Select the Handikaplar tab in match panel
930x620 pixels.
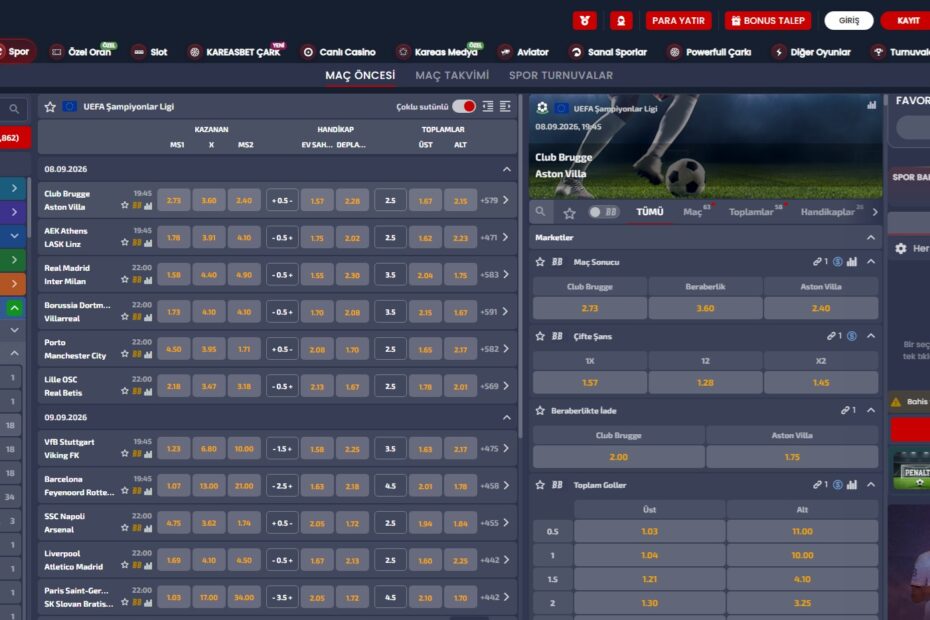(x=827, y=212)
